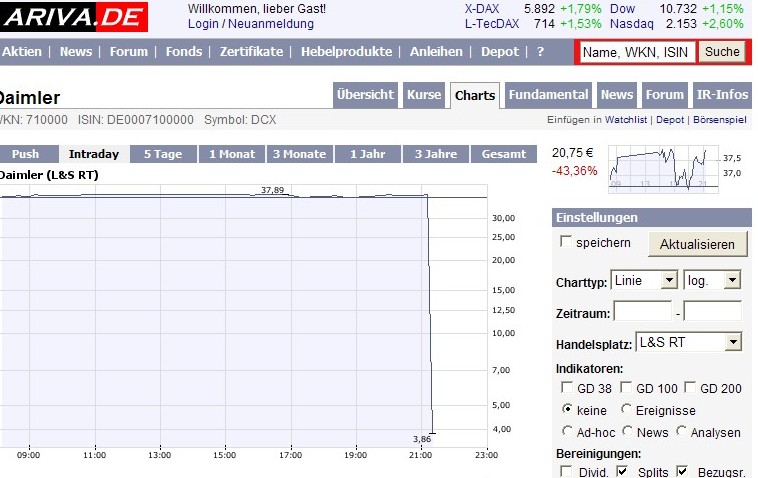The height and width of the screenshot is (478, 758).
Task: Click the main Daimler L&S RT chart
Action: click(x=244, y=316)
